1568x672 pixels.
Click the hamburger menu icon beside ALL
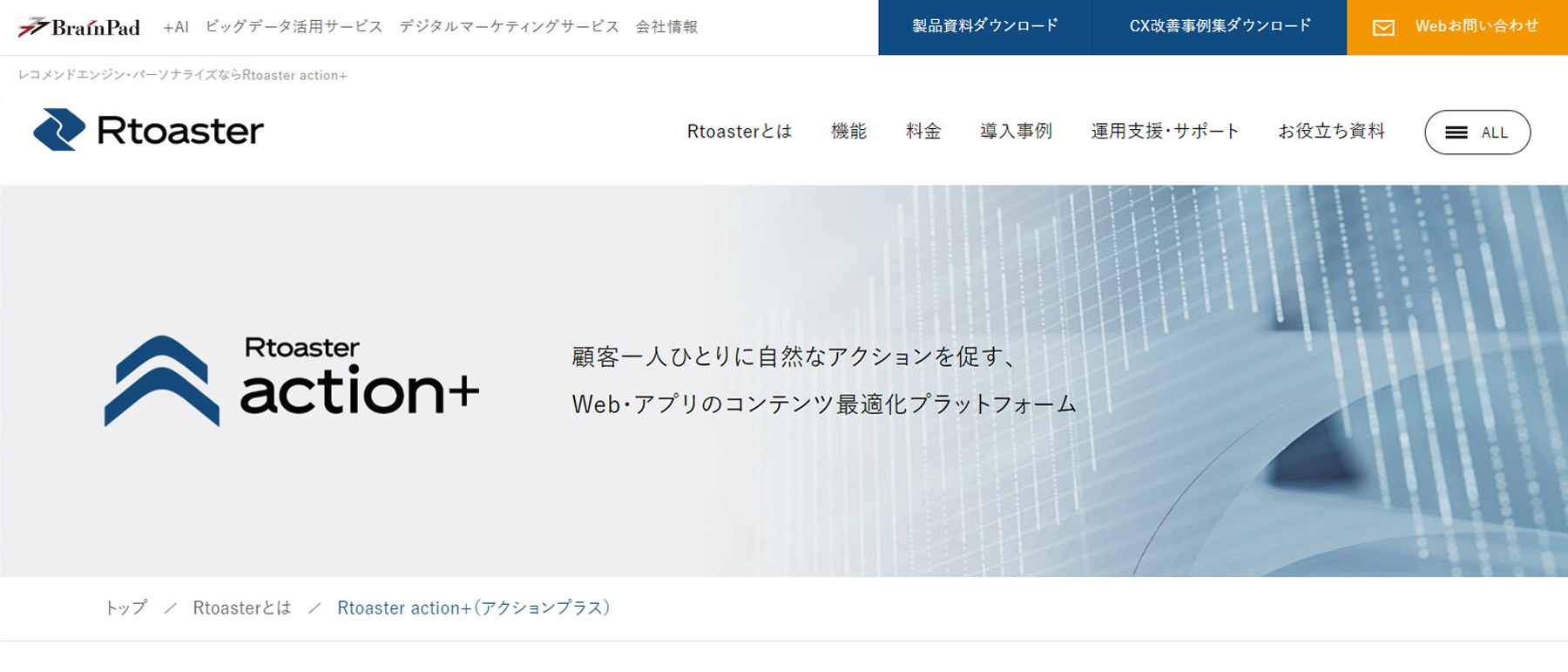pos(1456,132)
